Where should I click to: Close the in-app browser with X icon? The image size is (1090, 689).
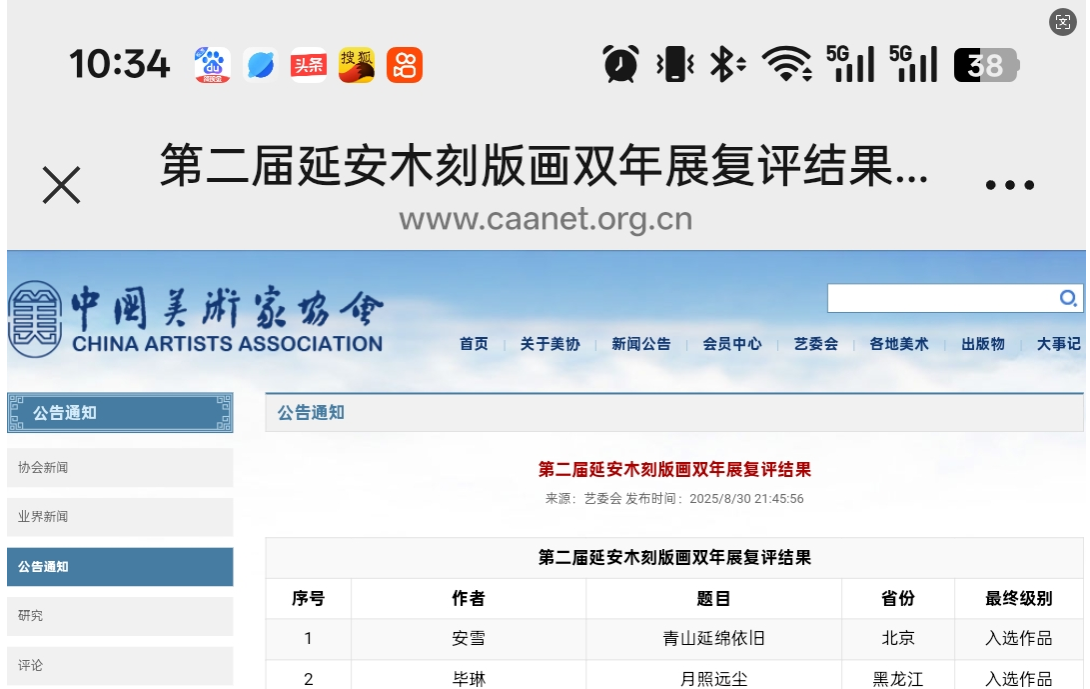click(x=62, y=185)
